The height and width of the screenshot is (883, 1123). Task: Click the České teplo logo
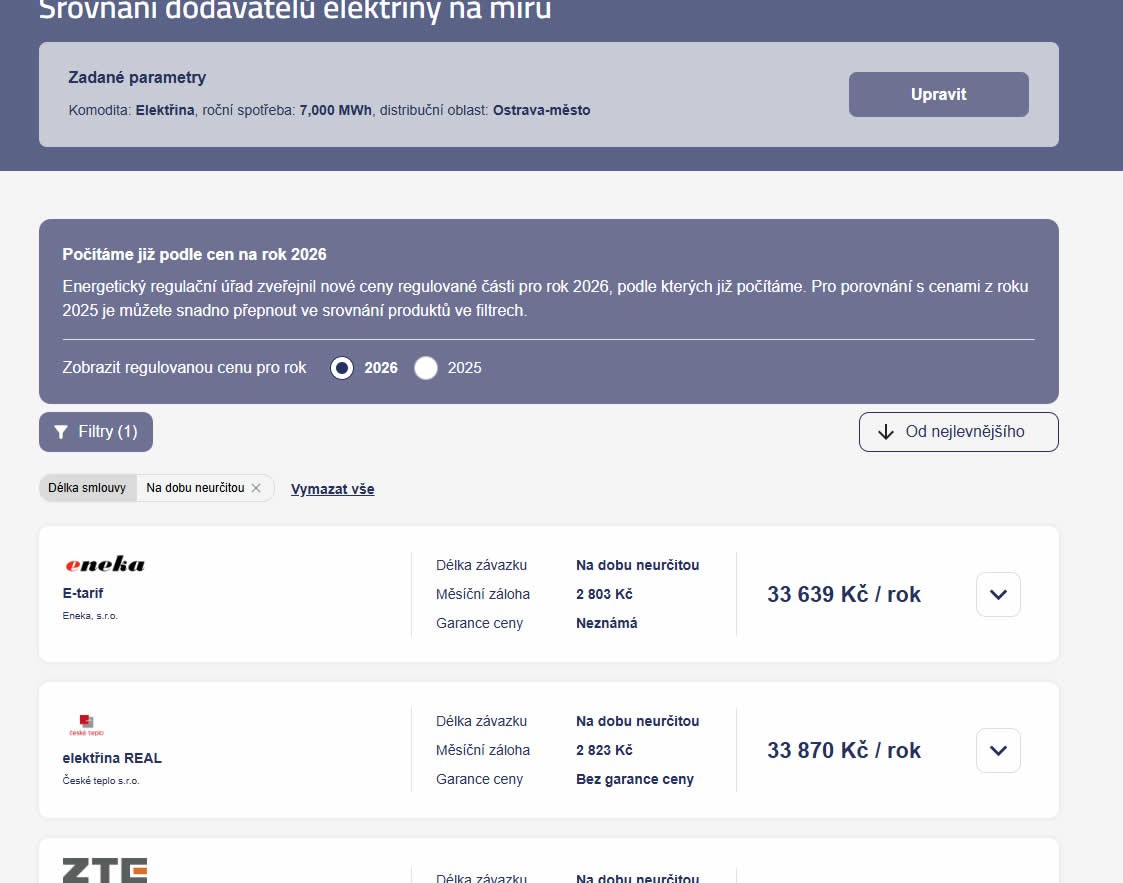(x=85, y=724)
